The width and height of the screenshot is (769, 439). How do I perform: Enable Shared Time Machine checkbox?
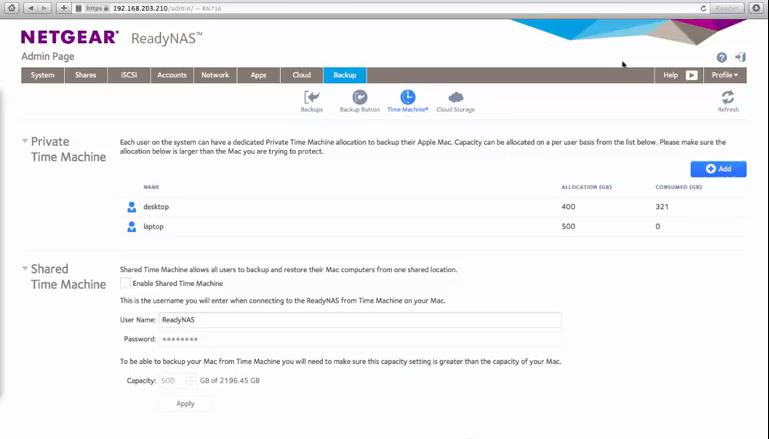click(125, 284)
